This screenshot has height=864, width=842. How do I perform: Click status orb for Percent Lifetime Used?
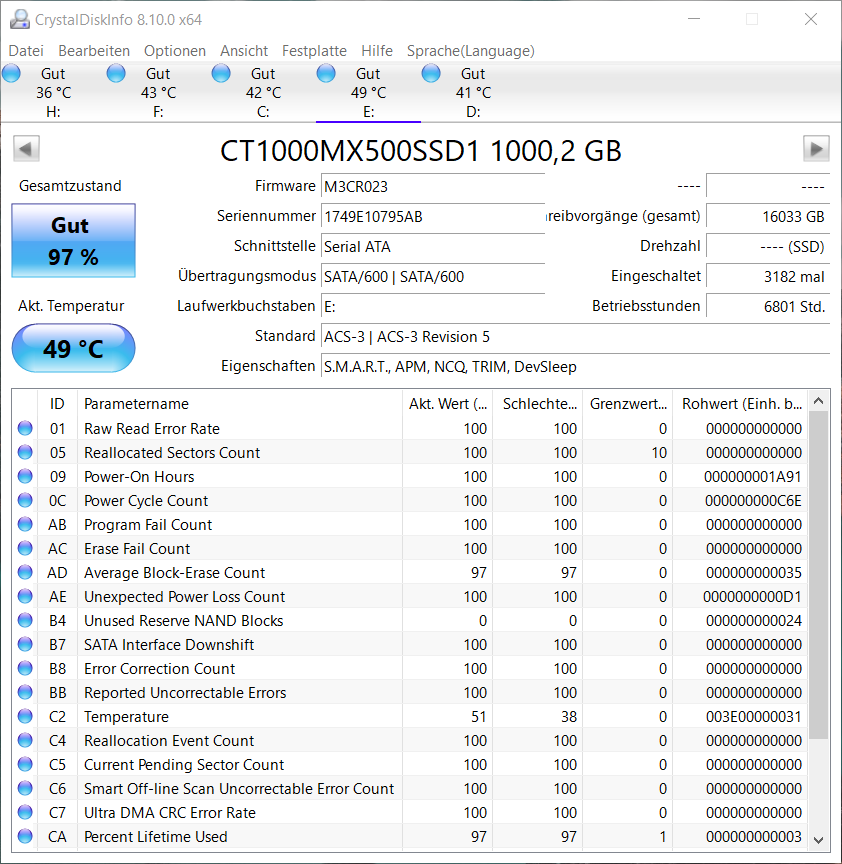(25, 836)
